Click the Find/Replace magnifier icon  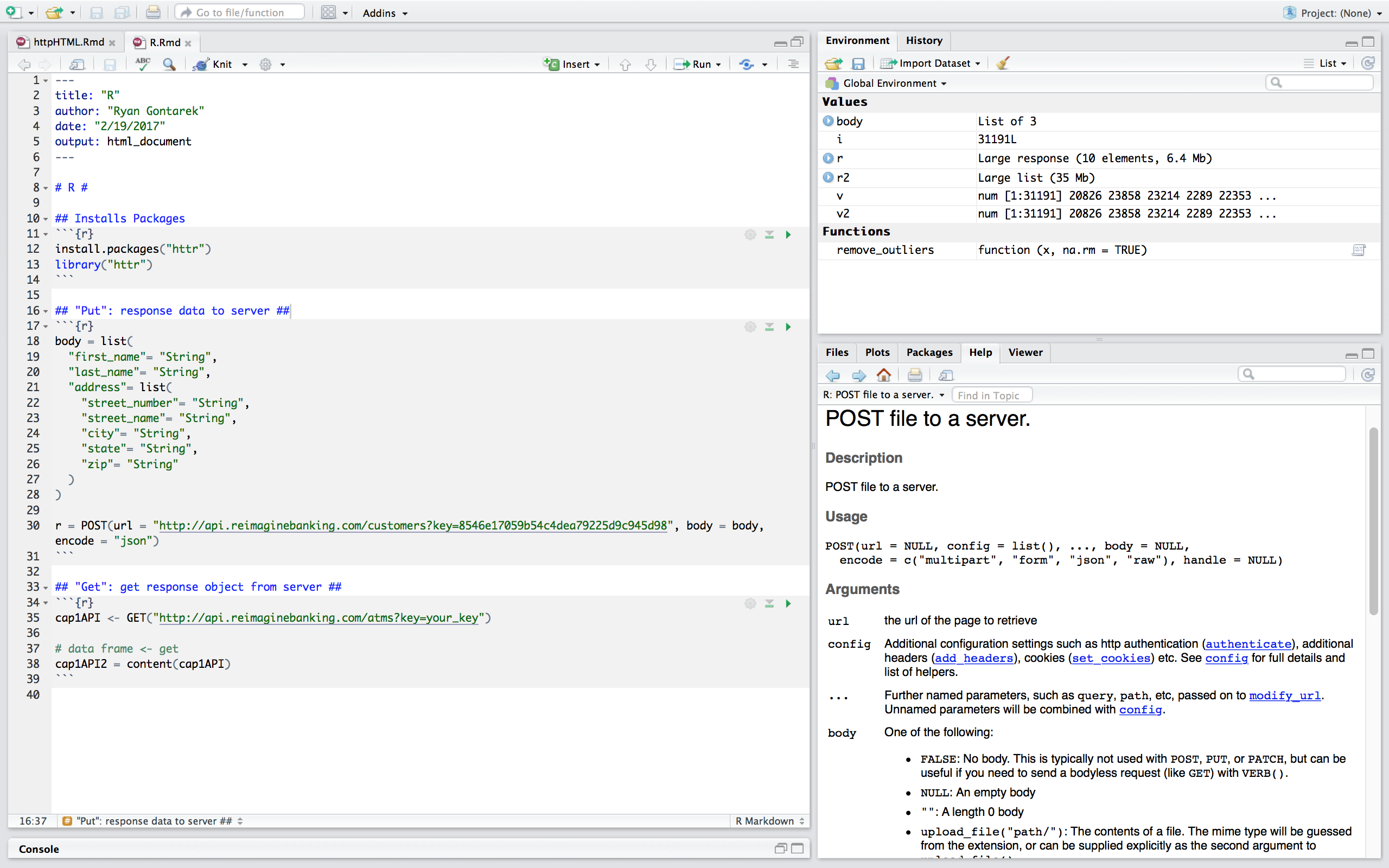(x=169, y=63)
